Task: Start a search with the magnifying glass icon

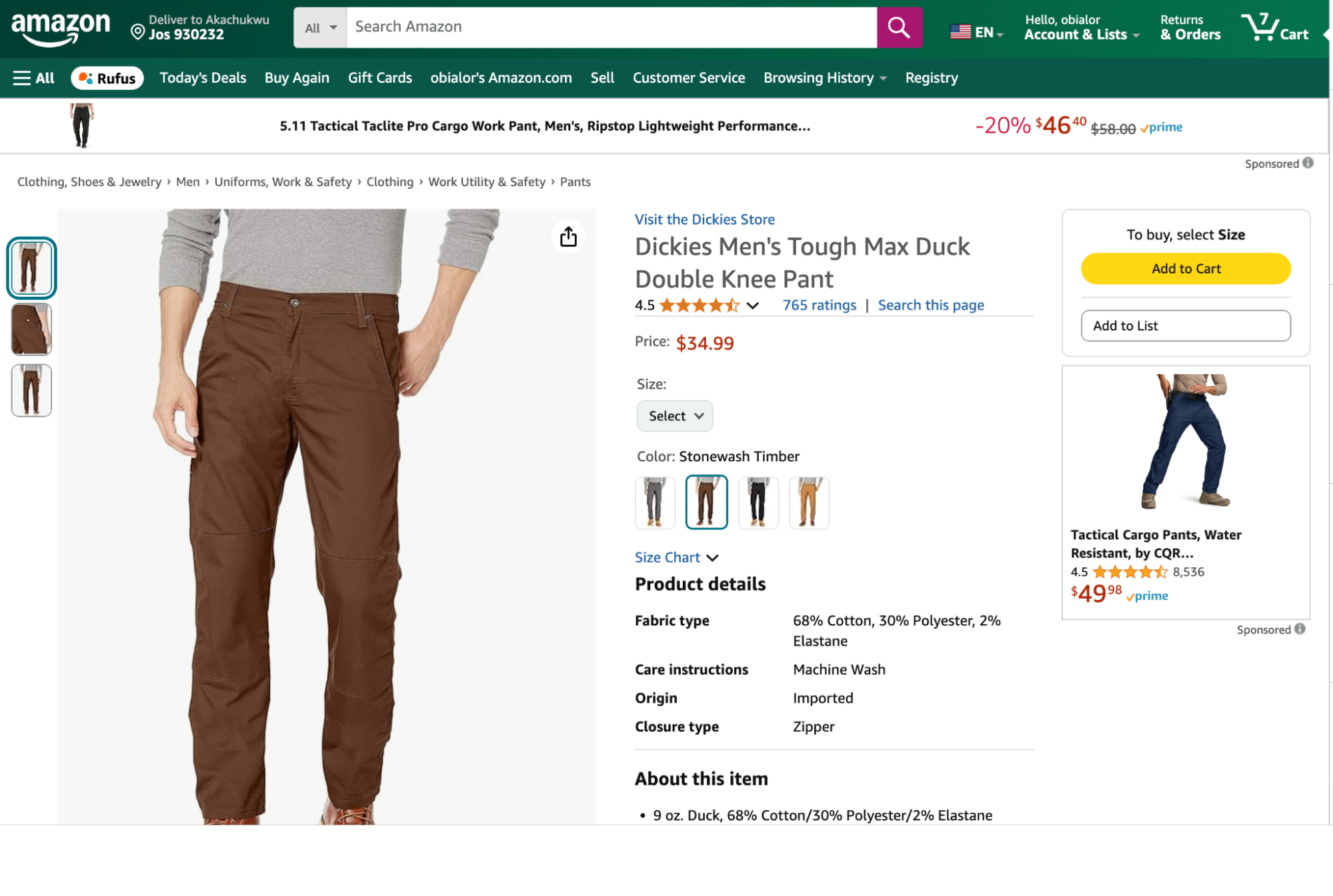Action: pyautogui.click(x=899, y=27)
